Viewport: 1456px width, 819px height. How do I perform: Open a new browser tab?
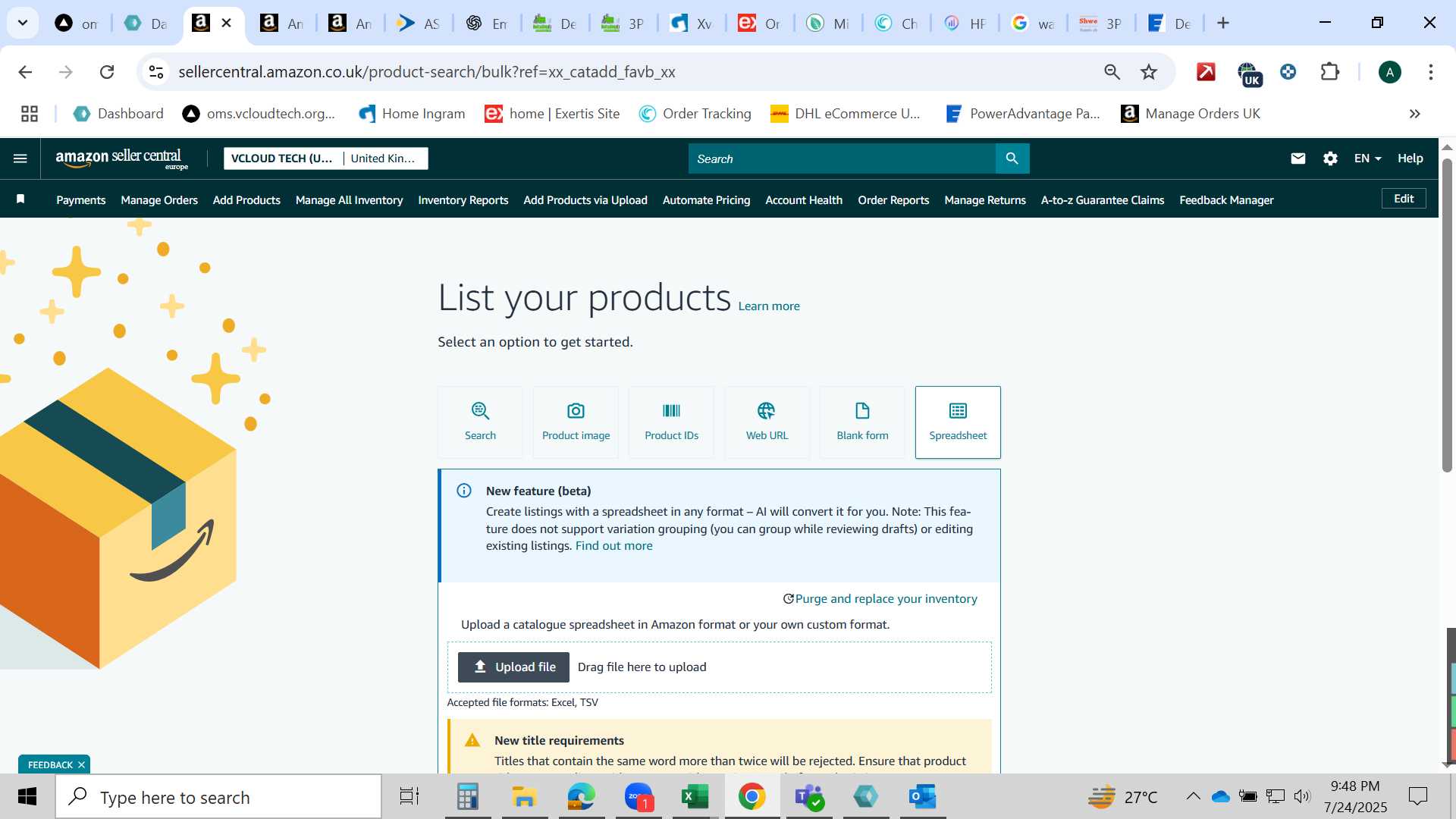[1223, 24]
